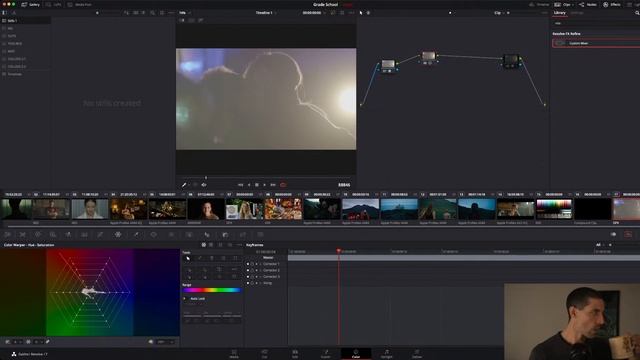The height and width of the screenshot is (360, 640).
Task: Click the effects library search icon
Action: pos(637,13)
